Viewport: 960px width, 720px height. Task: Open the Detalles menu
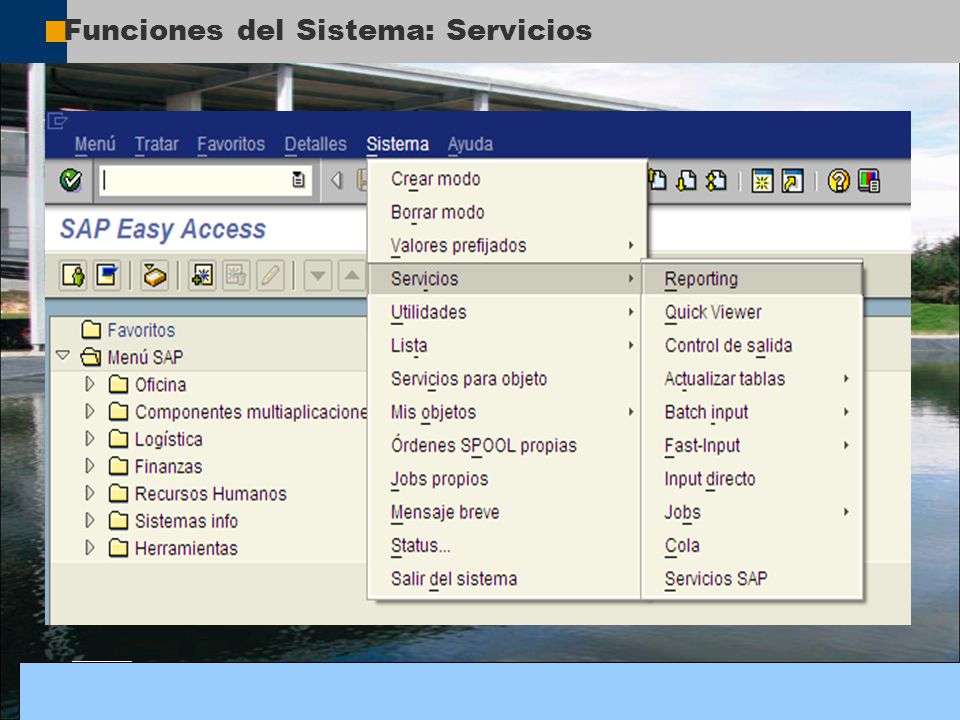tap(315, 144)
